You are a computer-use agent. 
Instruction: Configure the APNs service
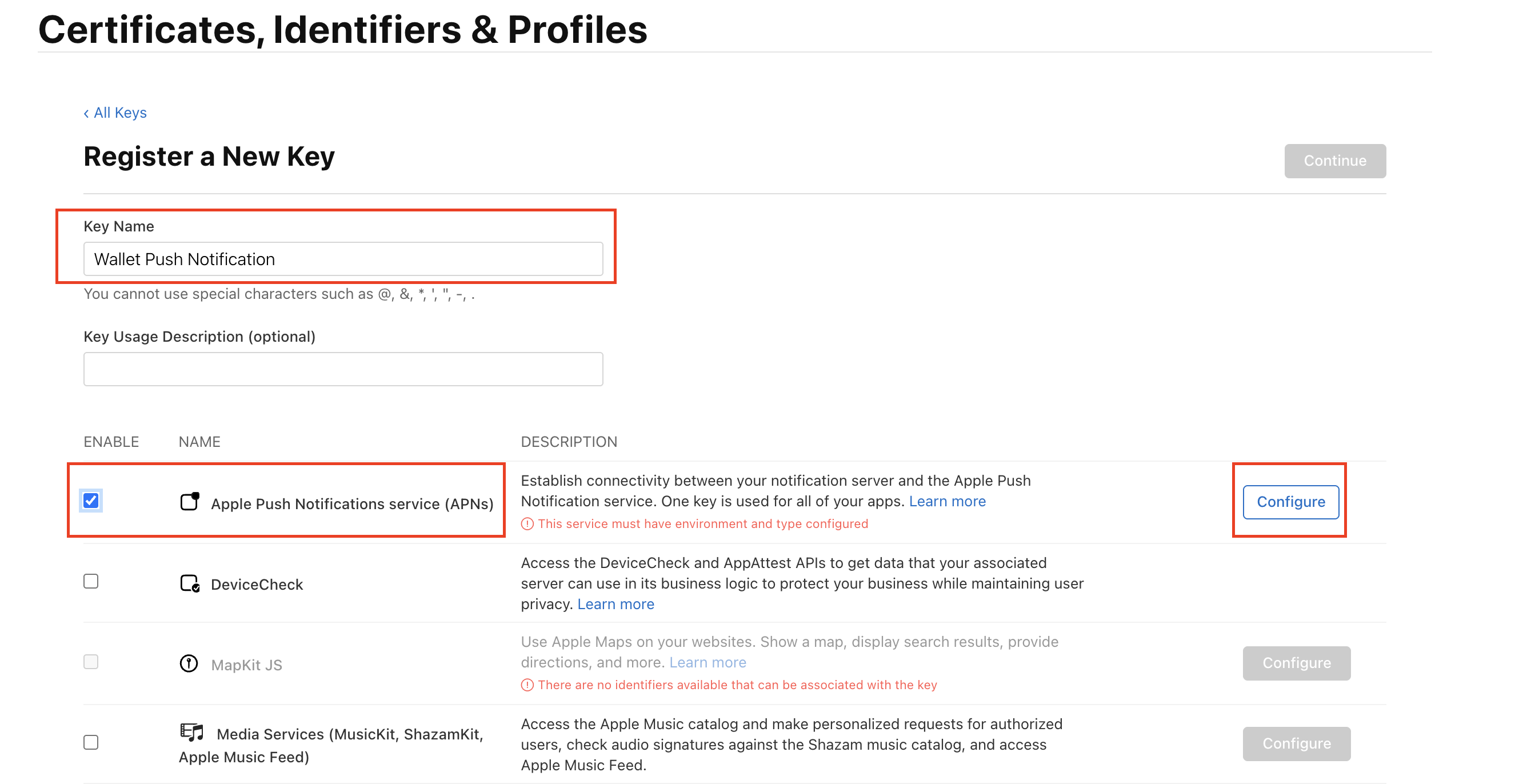[x=1290, y=502]
